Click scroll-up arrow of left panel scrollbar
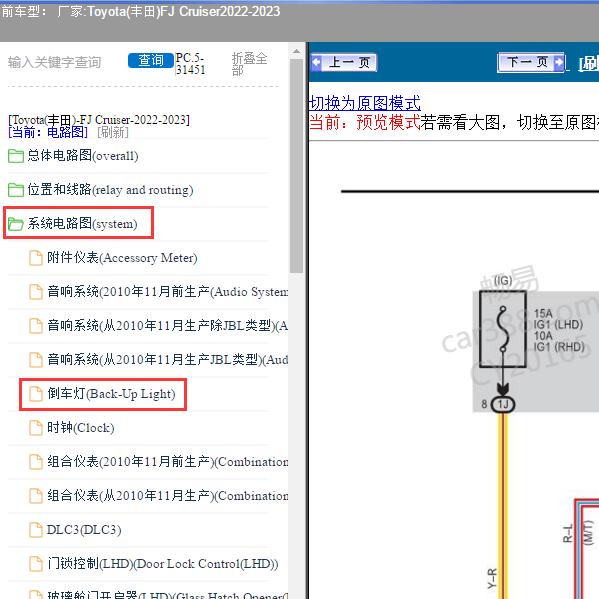Image resolution: width=599 pixels, height=599 pixels. [296, 52]
